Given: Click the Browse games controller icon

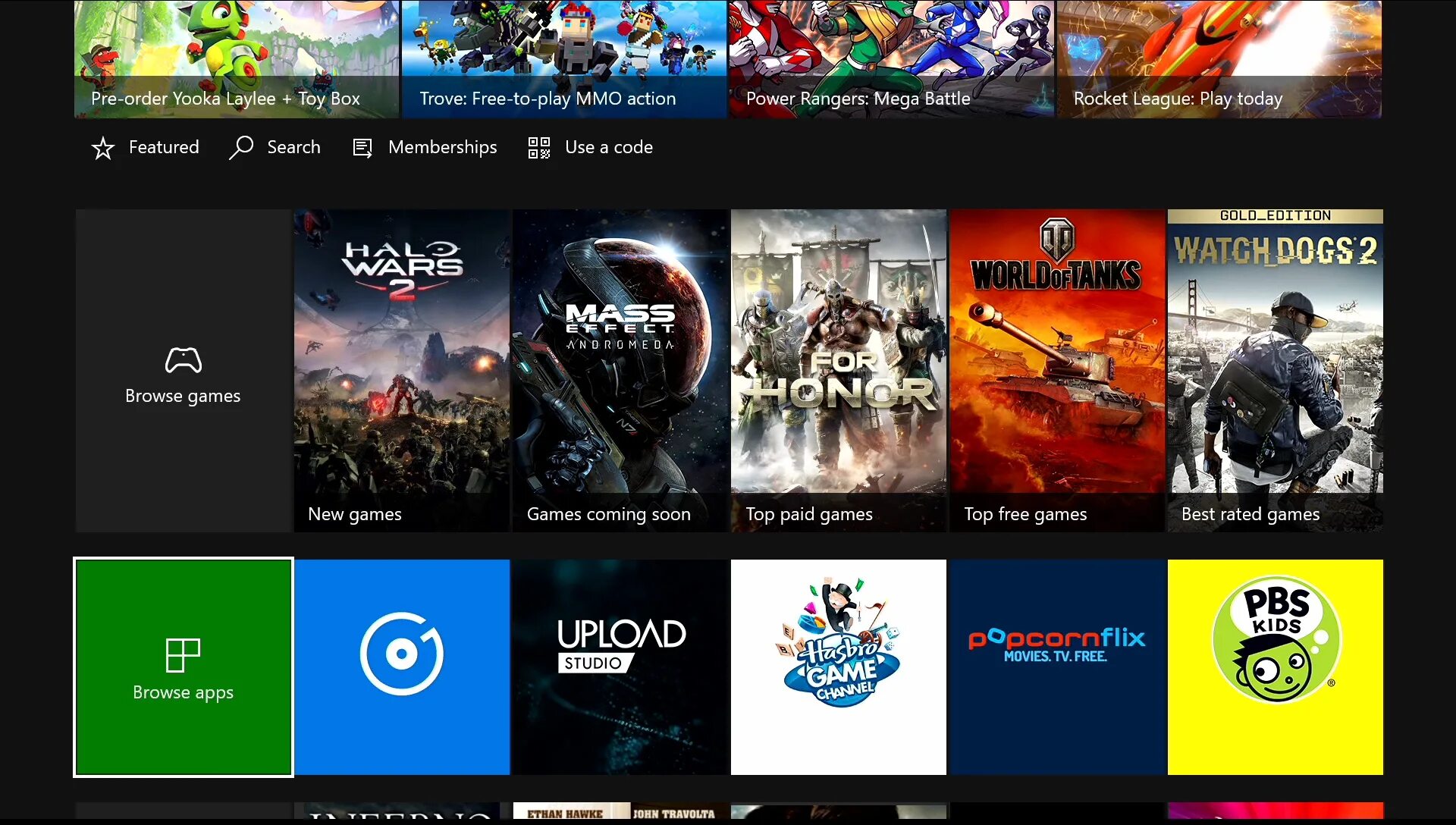Looking at the screenshot, I should pos(183,360).
